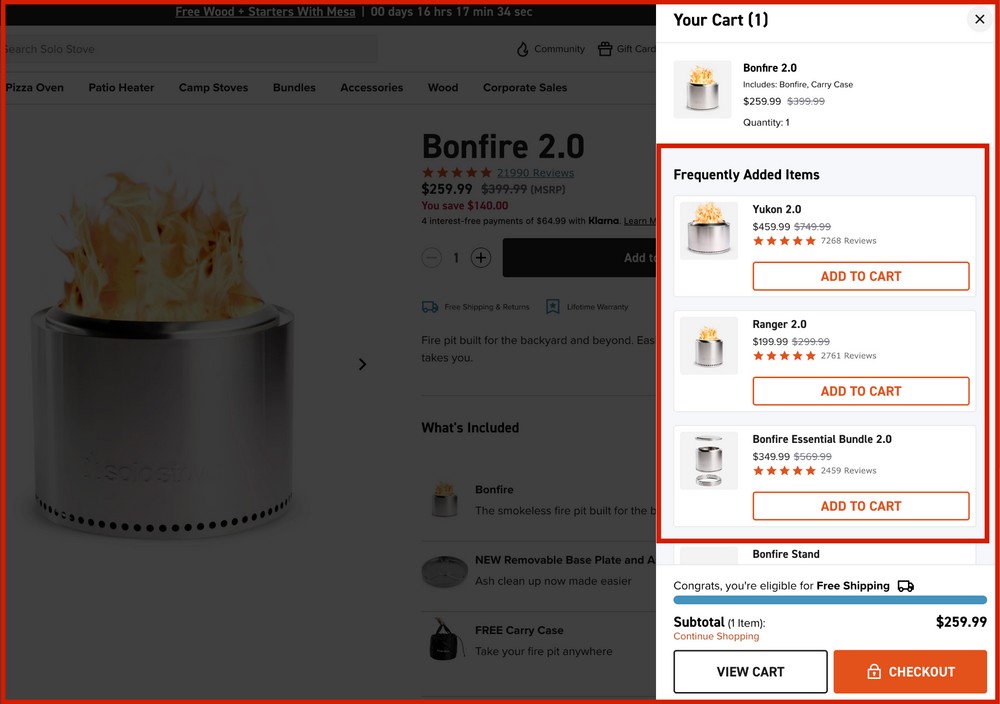
Task: Click the Gift Card gift-box icon
Action: click(604, 48)
